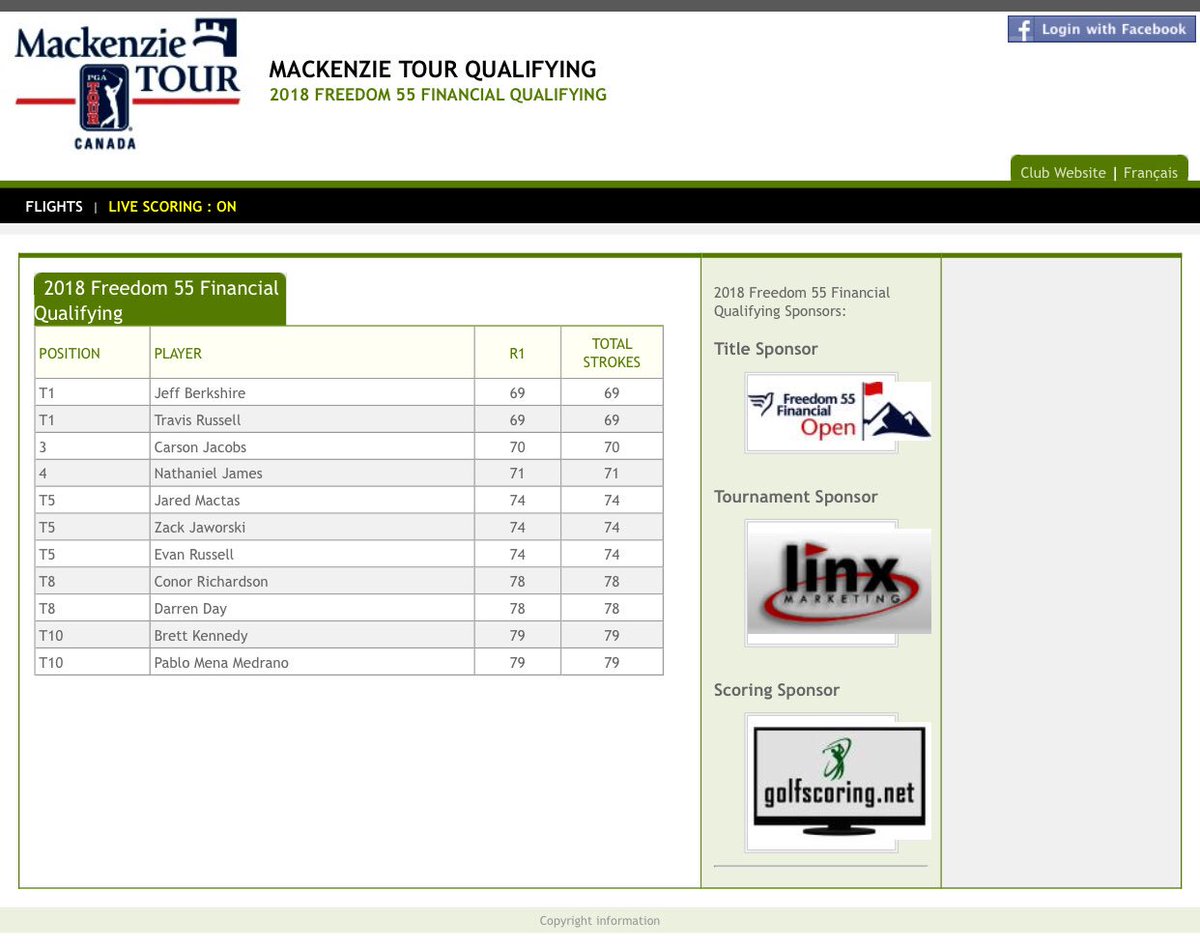
Task: Click the MACKENZIE TOUR QUALIFYING heading
Action: 433,70
